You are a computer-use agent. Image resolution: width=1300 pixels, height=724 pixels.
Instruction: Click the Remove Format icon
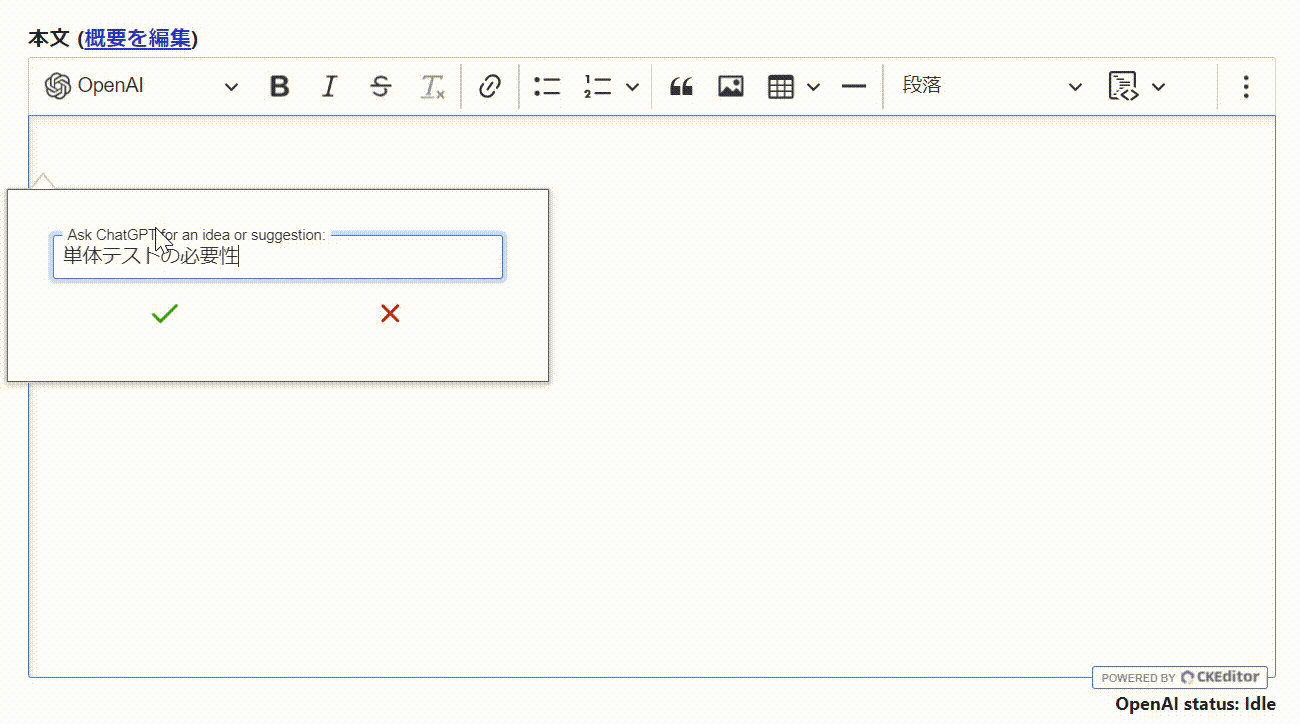(431, 86)
